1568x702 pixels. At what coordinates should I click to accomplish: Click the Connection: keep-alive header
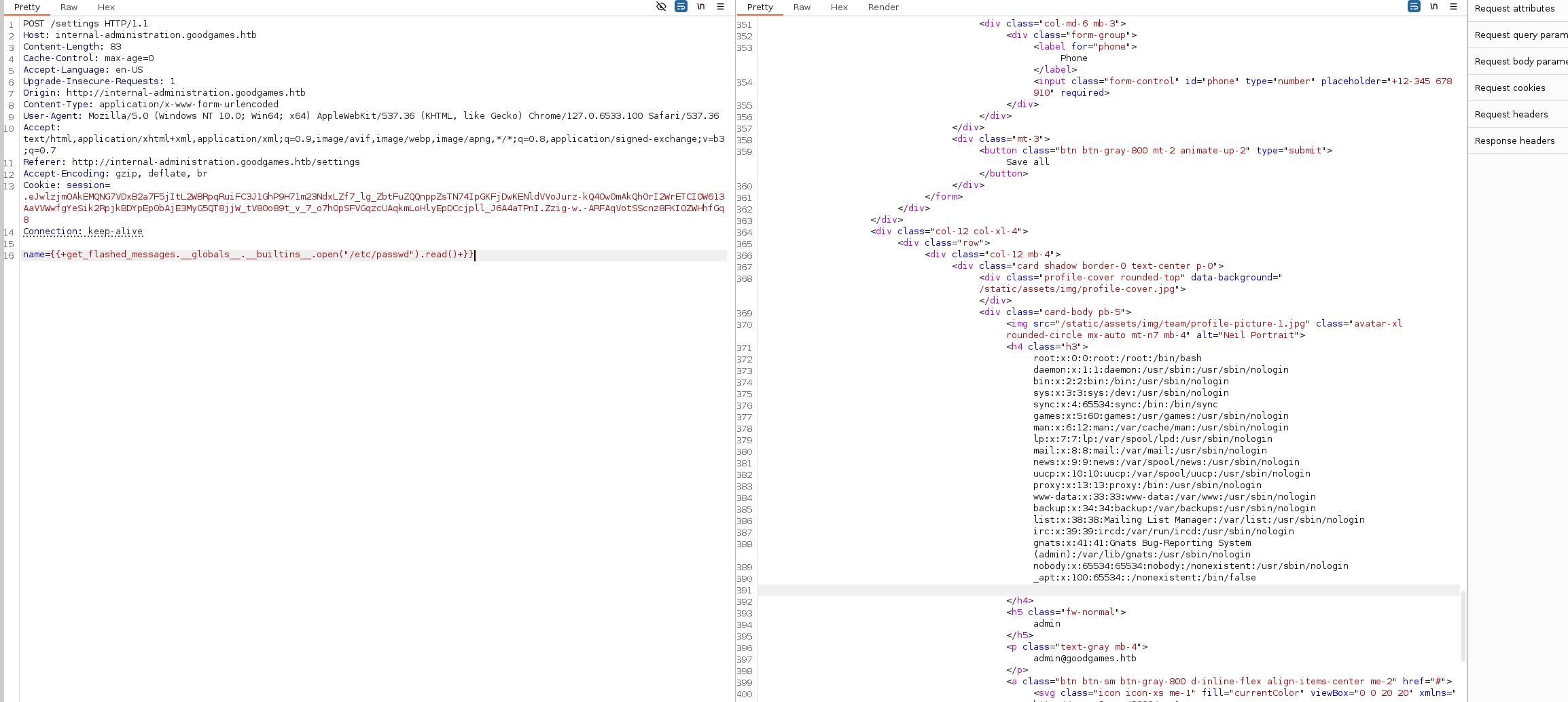(83, 232)
